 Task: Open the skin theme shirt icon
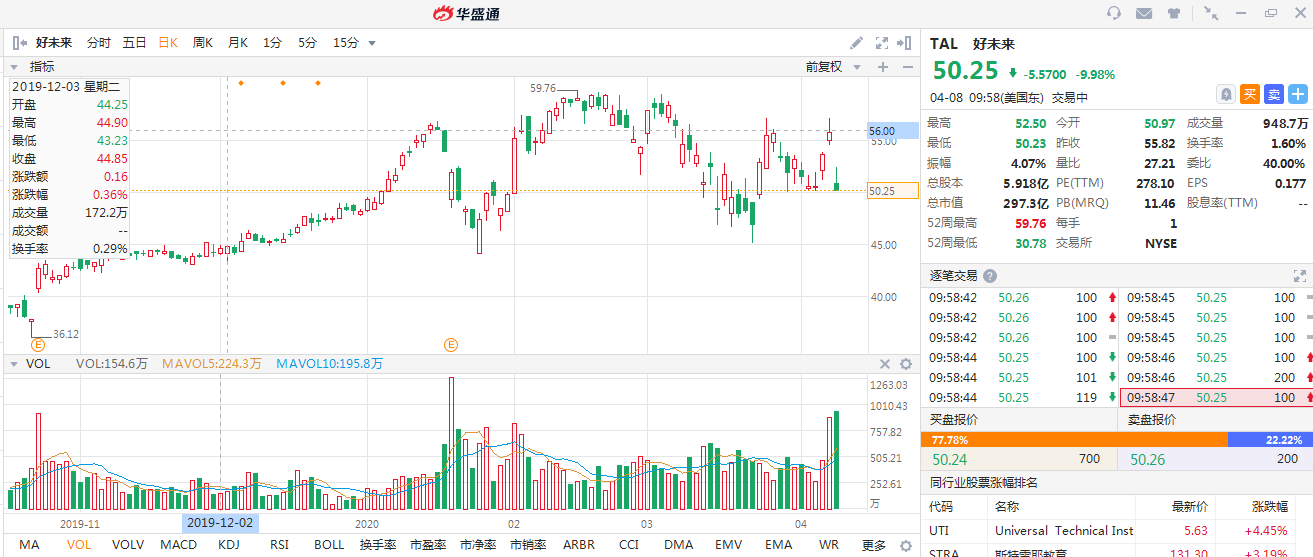click(1174, 13)
